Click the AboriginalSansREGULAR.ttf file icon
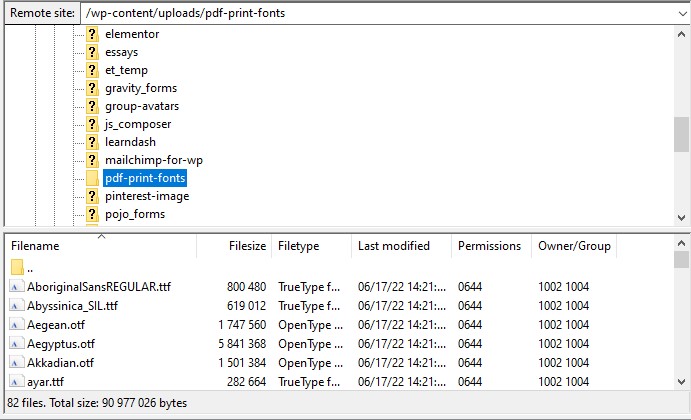The width and height of the screenshot is (691, 420). 16,287
